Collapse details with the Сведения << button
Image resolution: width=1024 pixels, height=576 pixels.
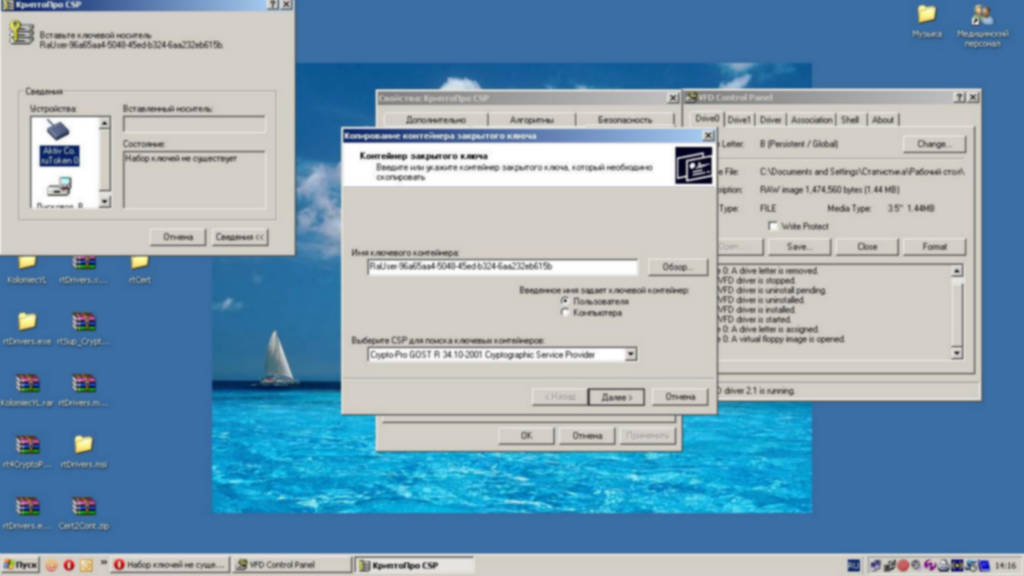pyautogui.click(x=240, y=237)
